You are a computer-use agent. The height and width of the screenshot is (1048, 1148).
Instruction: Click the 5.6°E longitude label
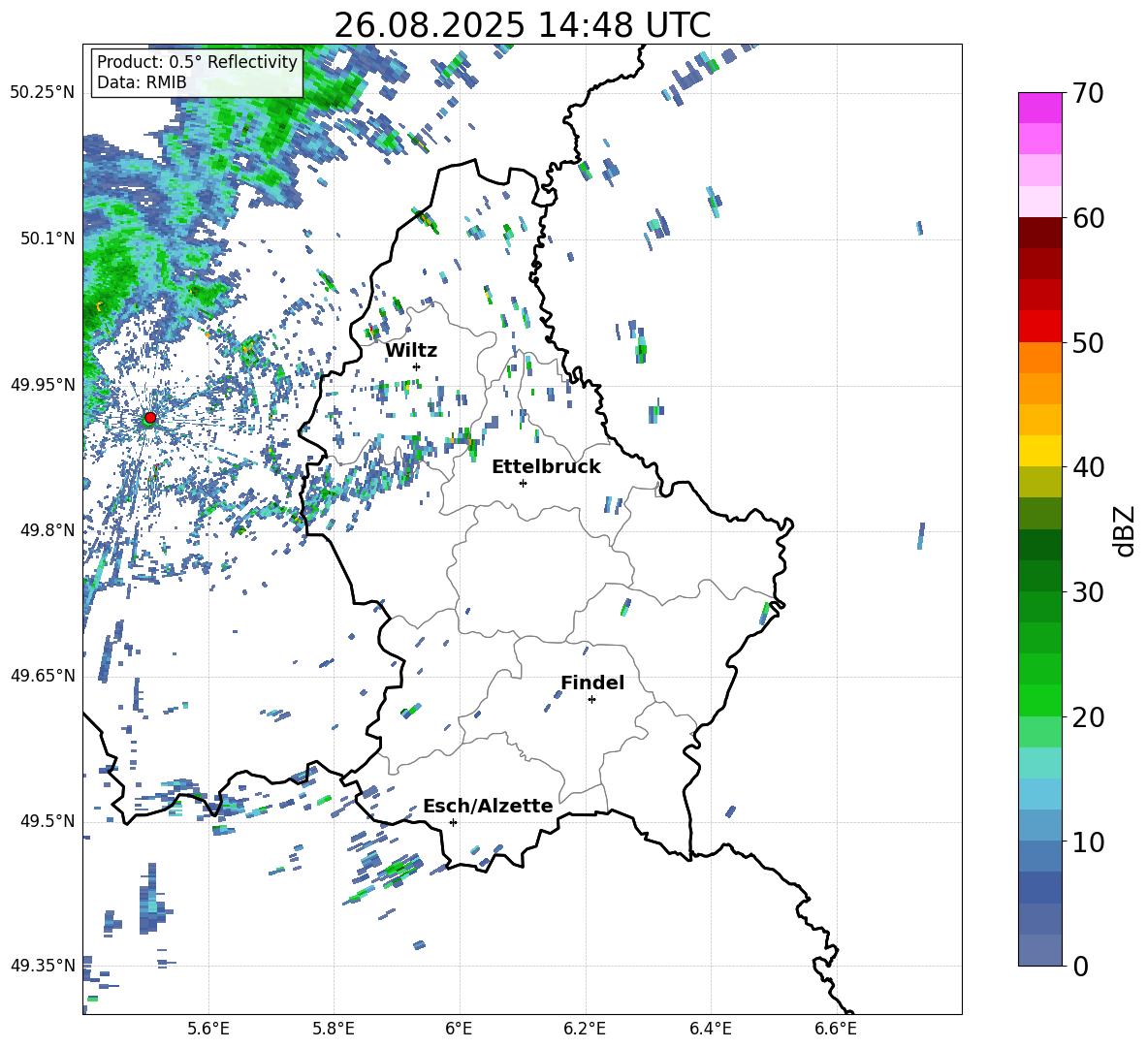pos(208,1029)
